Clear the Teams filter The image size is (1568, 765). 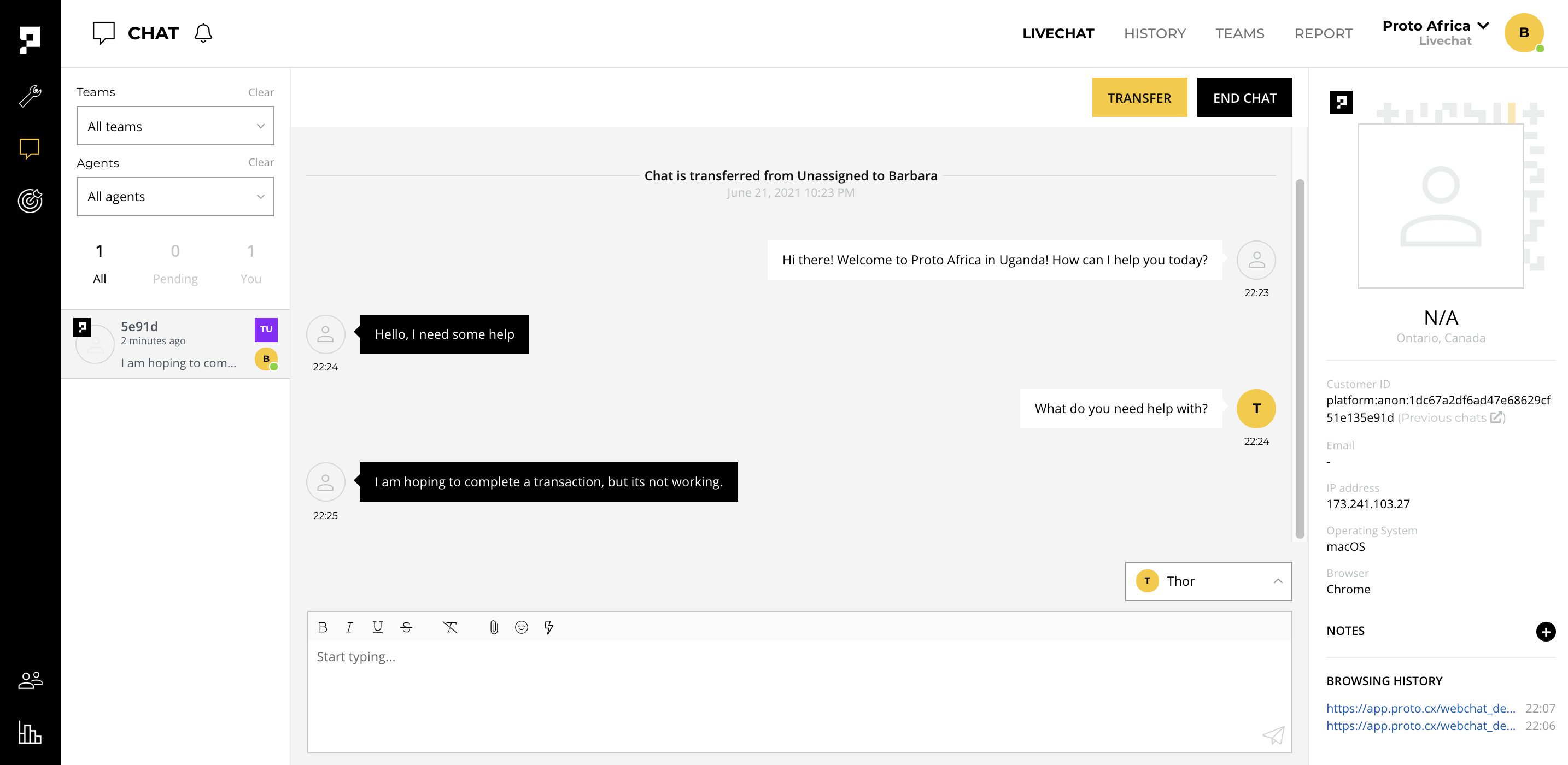(261, 92)
